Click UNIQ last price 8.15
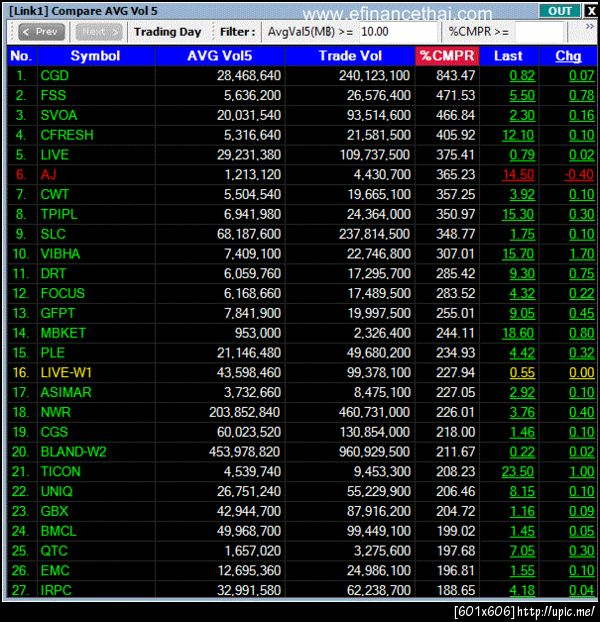Viewport: 600px width, 622px height. 522,491
